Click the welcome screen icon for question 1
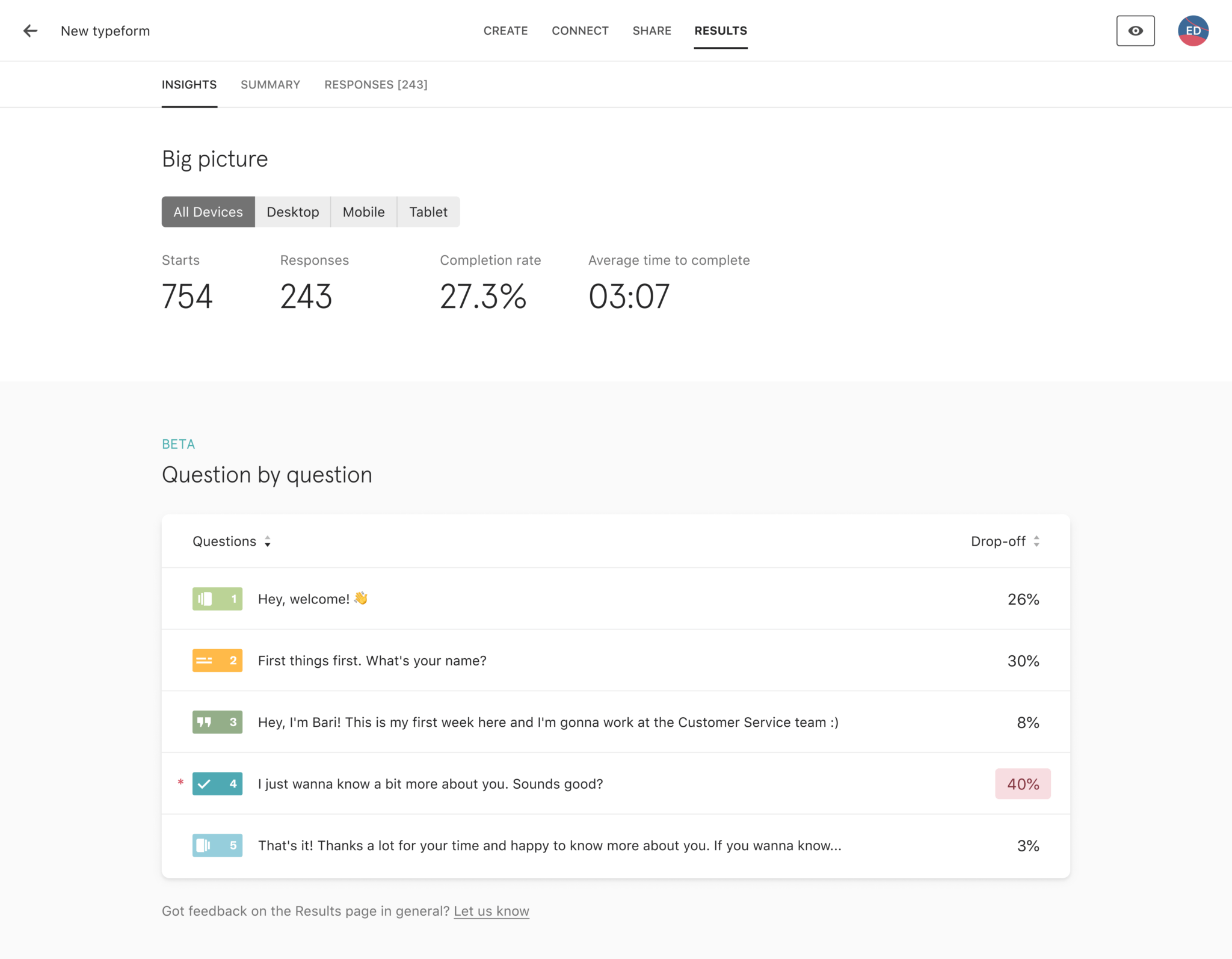The height and width of the screenshot is (959, 1232). (217, 599)
